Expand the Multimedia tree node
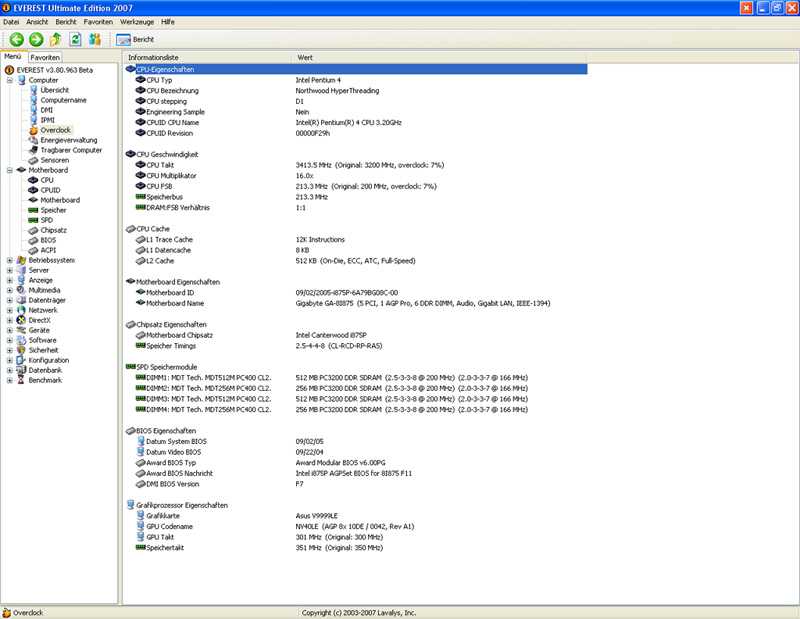 click(10, 290)
